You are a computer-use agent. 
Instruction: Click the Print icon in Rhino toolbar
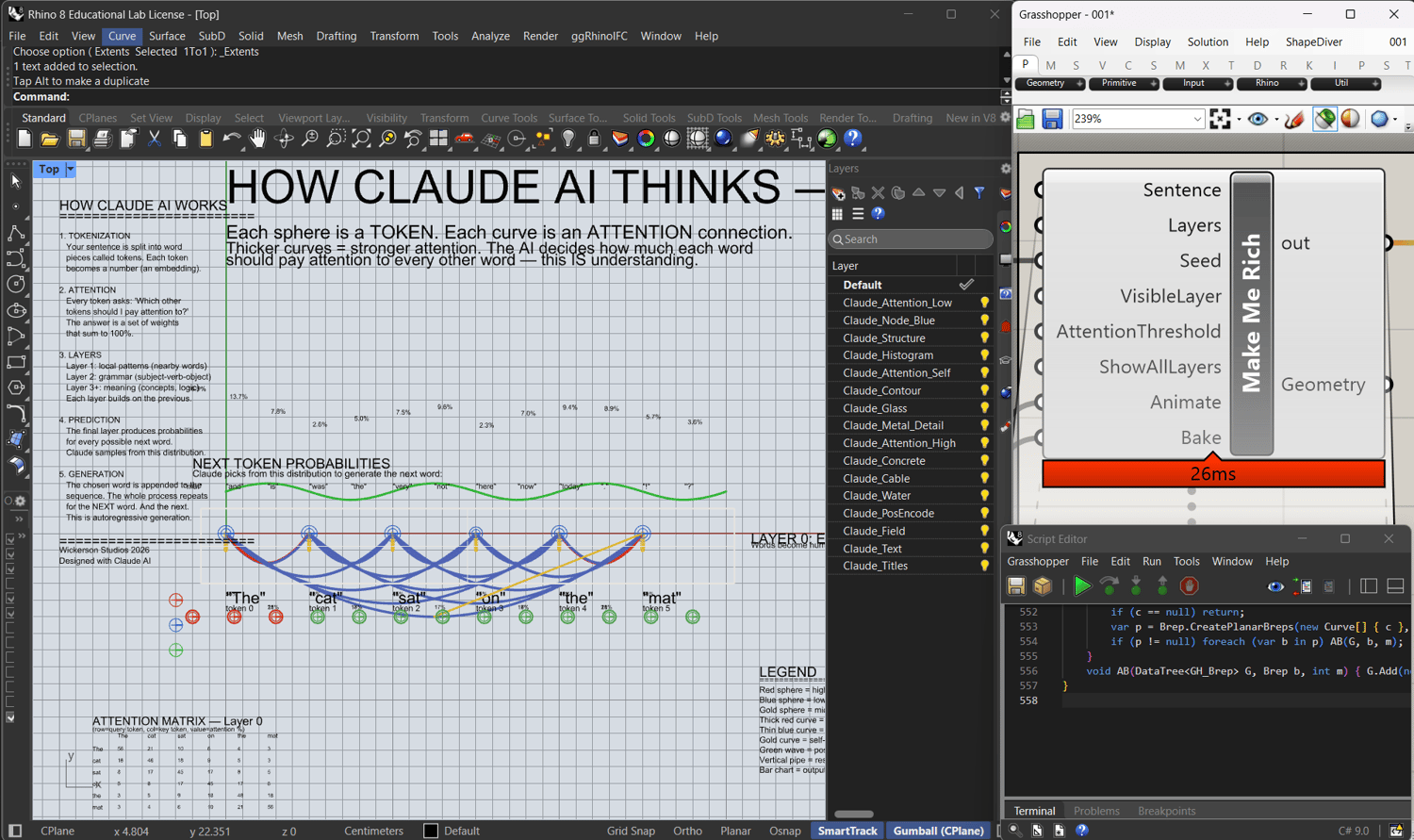(x=102, y=140)
